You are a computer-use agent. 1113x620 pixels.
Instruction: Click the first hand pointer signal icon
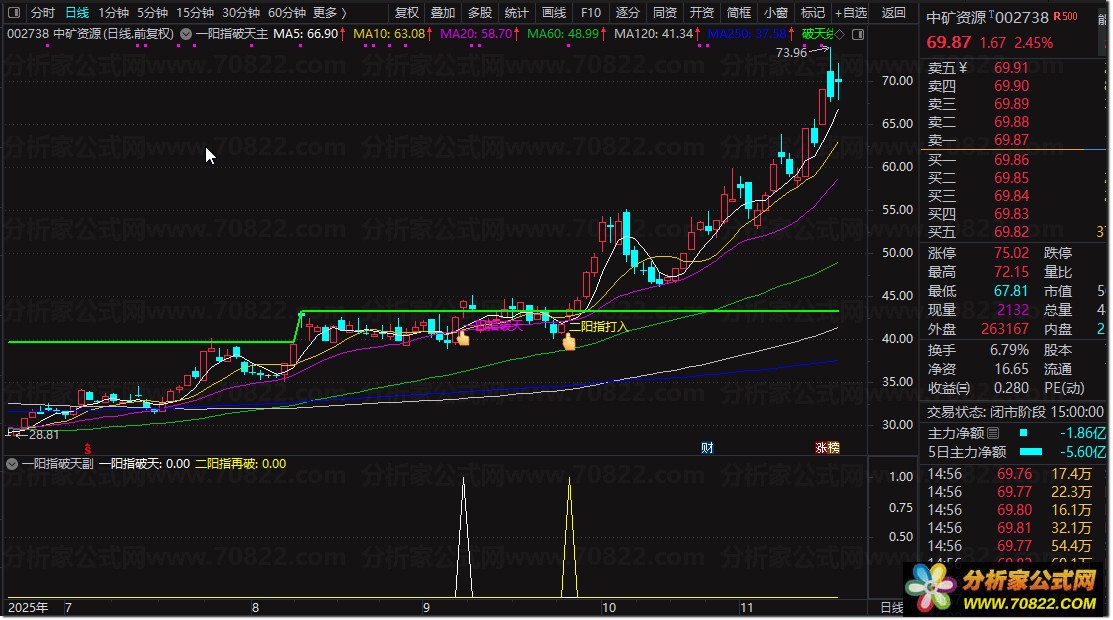click(462, 340)
